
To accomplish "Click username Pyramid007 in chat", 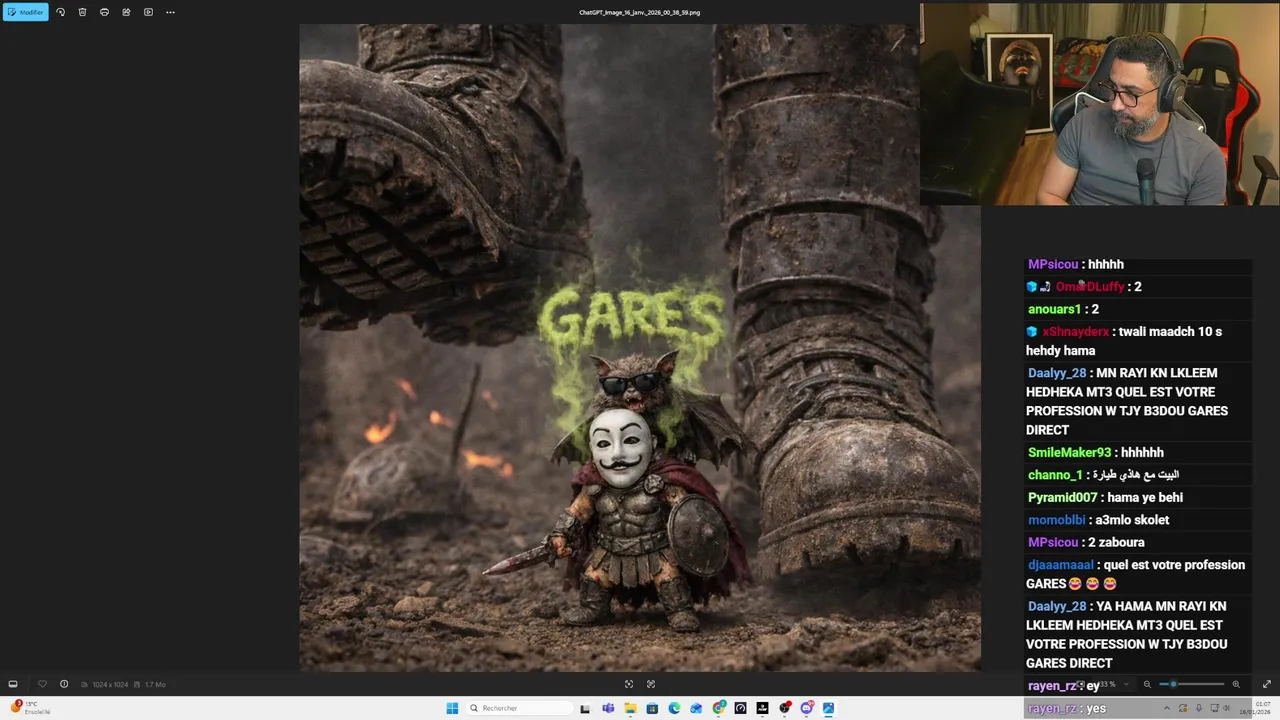I will tap(1062, 498).
